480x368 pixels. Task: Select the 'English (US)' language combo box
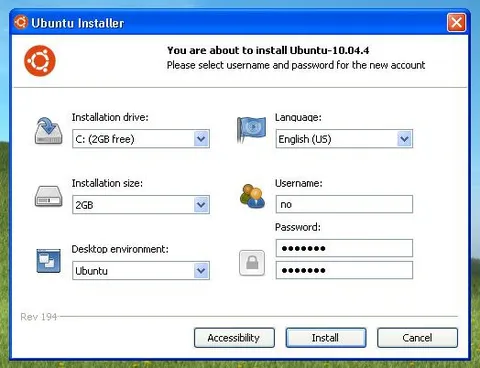tap(344, 139)
